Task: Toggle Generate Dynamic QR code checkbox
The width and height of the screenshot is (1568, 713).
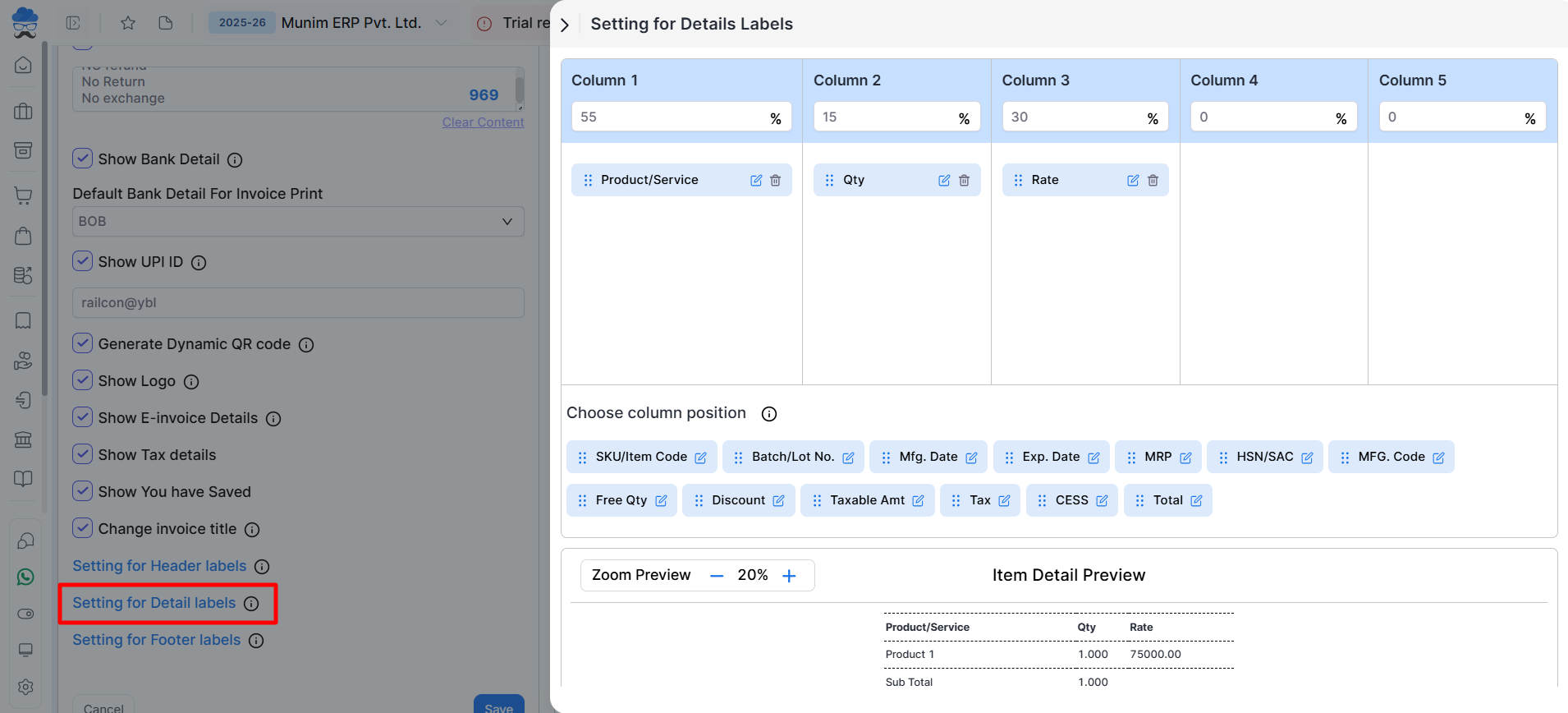Action: (82, 343)
